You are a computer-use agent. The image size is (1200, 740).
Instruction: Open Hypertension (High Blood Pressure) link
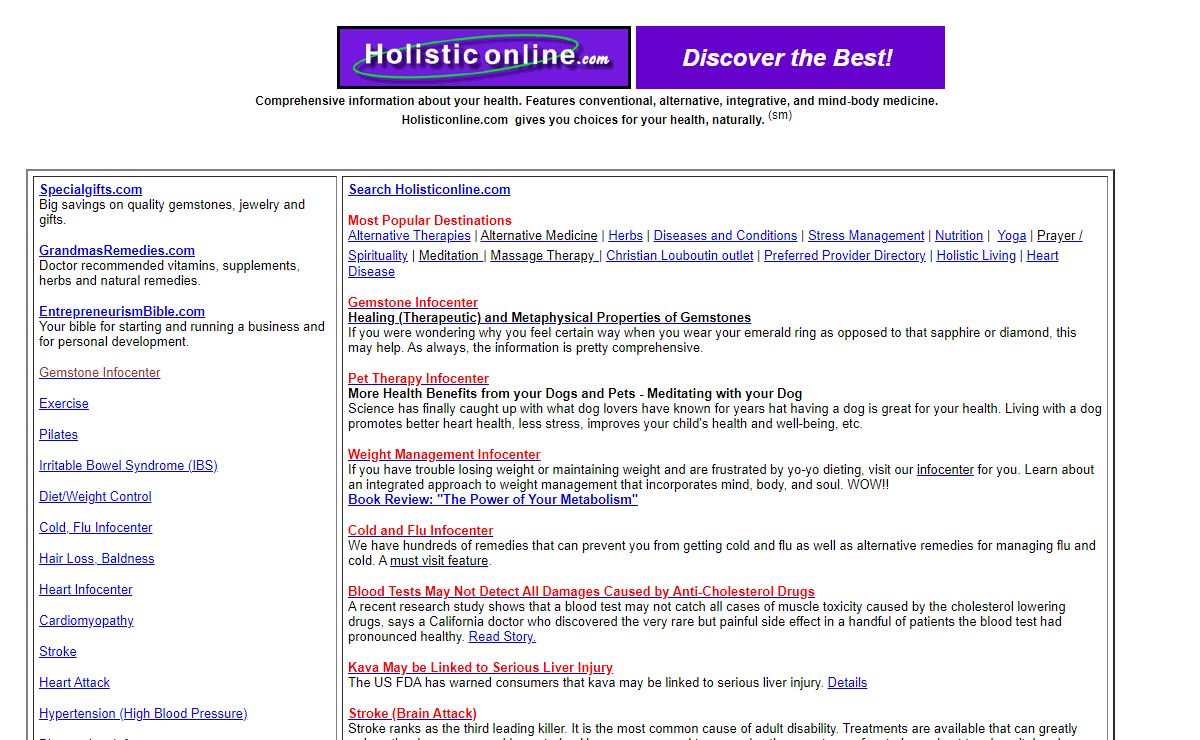[143, 713]
